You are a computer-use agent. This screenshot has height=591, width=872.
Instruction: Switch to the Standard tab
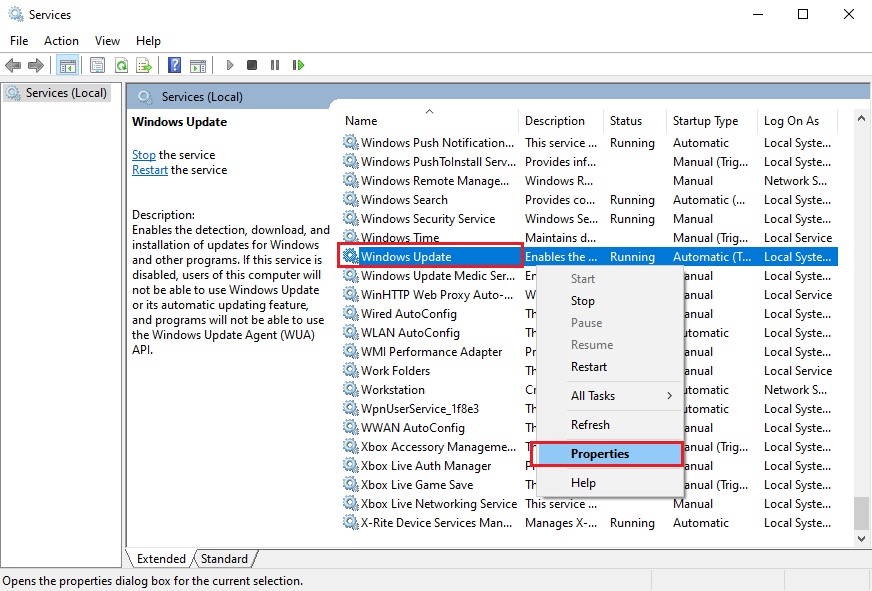coord(225,559)
